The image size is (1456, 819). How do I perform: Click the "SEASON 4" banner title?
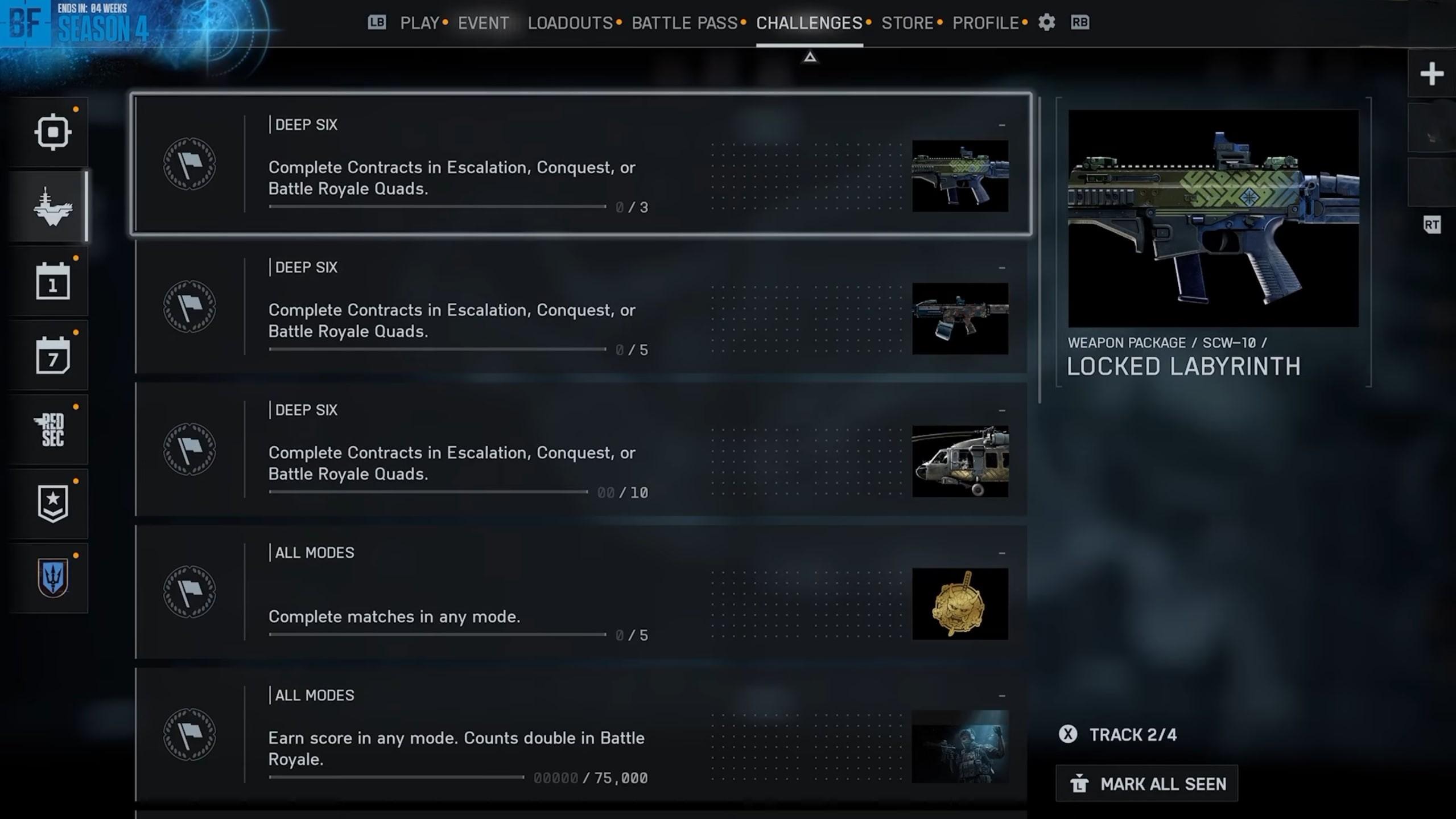coord(103,29)
